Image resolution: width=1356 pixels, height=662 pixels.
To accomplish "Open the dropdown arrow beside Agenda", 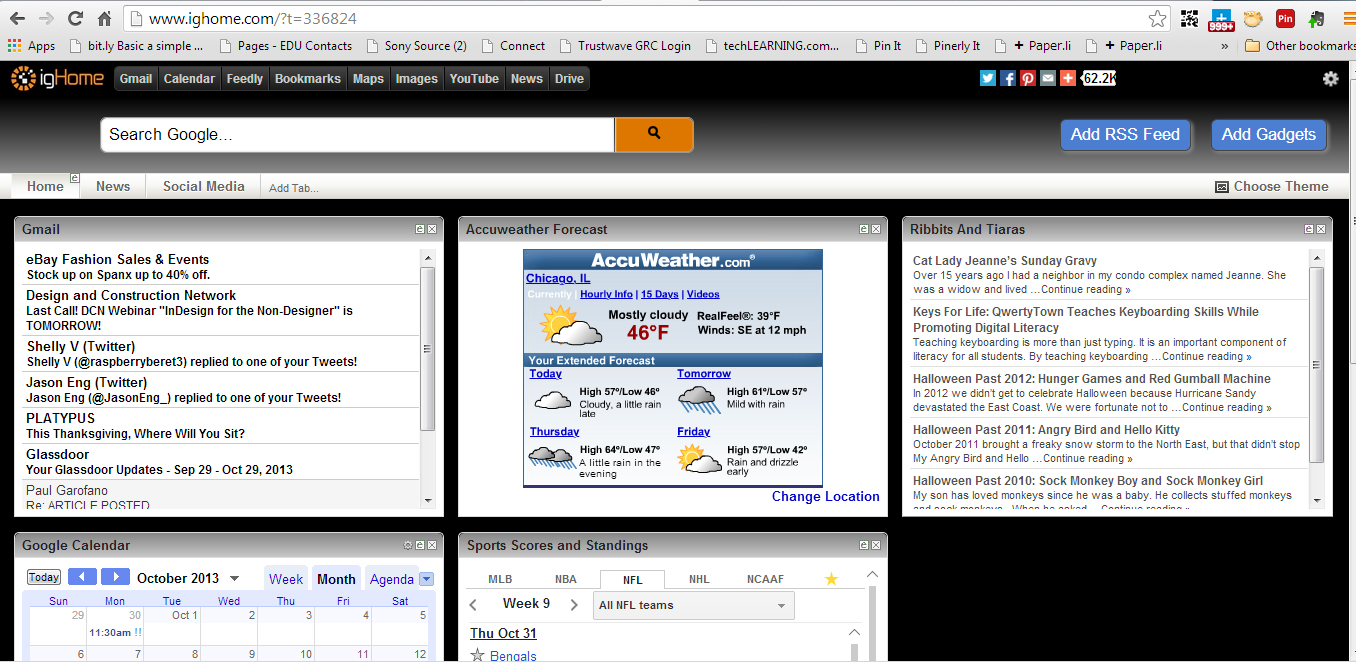I will pos(426,579).
